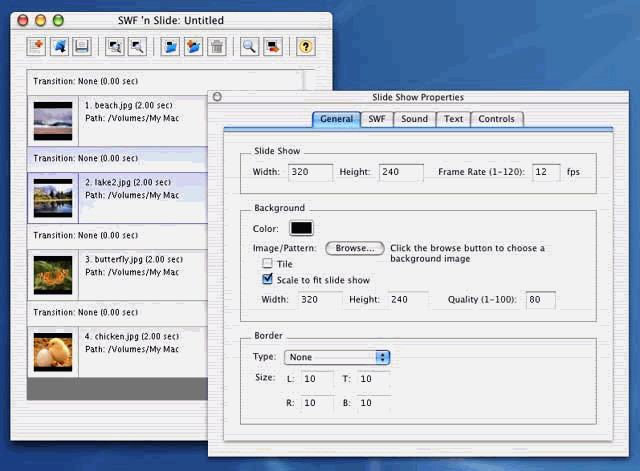Click the '4. chicken.jpg (2.00 sec)' text

(x=132, y=337)
